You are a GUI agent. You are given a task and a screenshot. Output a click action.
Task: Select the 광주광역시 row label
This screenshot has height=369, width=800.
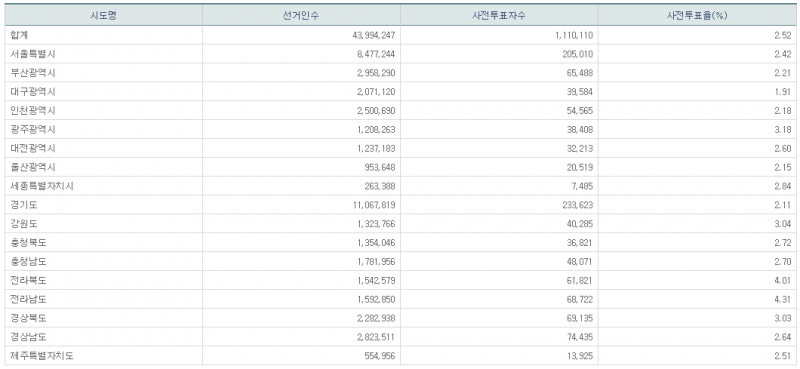(33, 130)
